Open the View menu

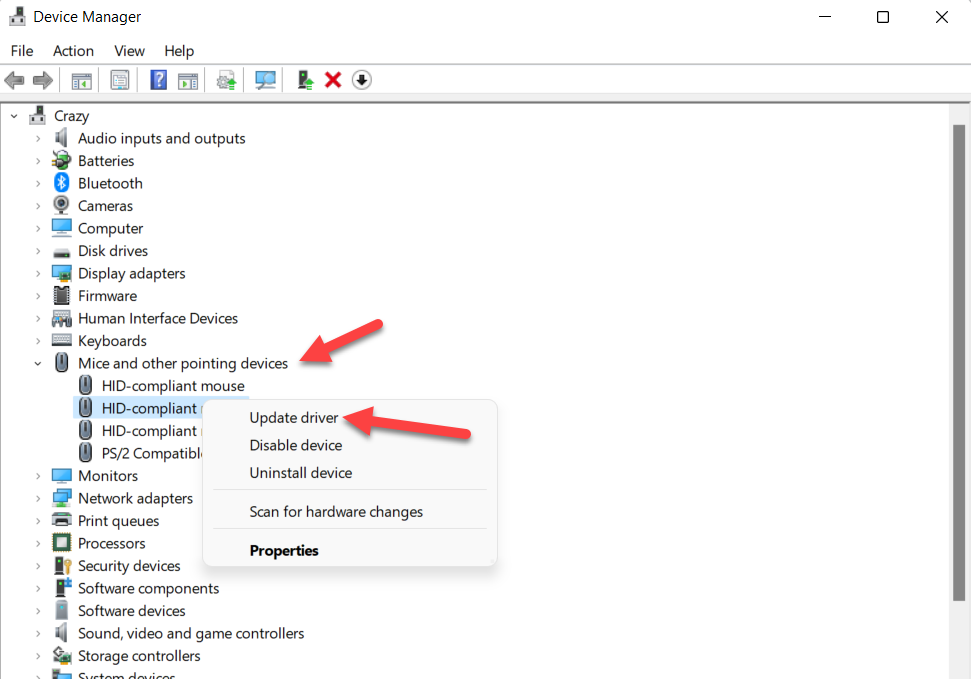point(129,51)
